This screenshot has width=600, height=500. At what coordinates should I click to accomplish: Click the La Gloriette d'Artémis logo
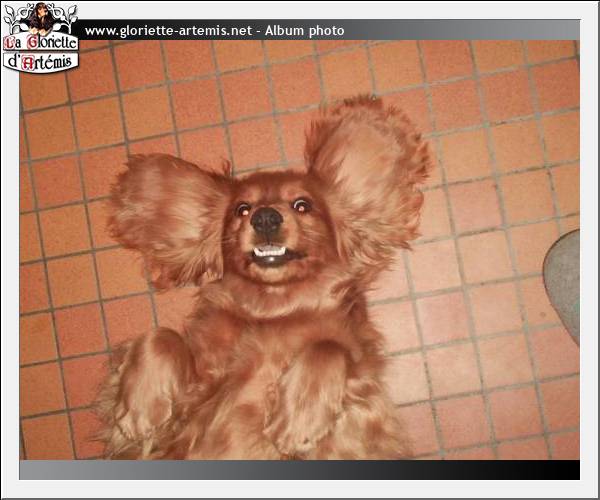[x=41, y=37]
